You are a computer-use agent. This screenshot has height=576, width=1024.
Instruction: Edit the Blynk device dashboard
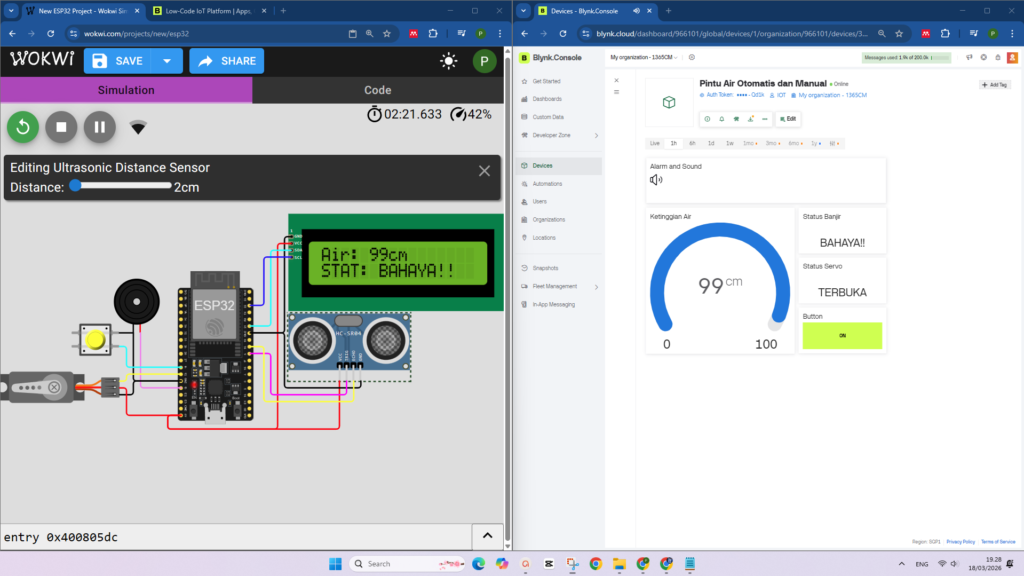[788, 119]
